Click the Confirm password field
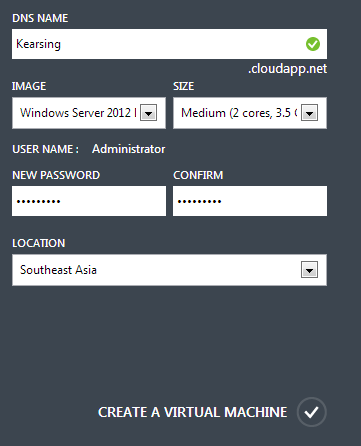This screenshot has height=446, width=361. [250, 201]
